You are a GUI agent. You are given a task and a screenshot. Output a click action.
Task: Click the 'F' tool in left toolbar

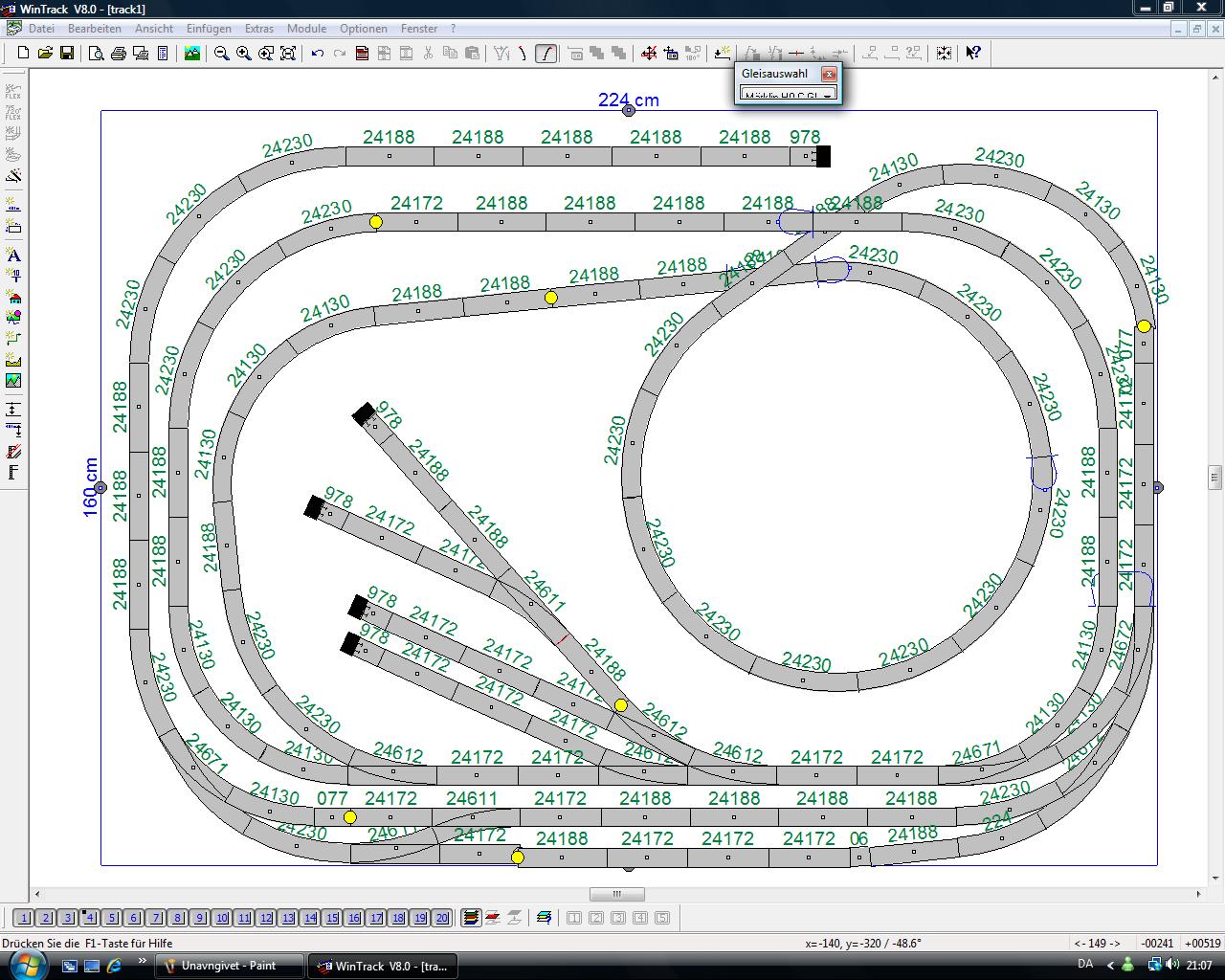(13, 472)
